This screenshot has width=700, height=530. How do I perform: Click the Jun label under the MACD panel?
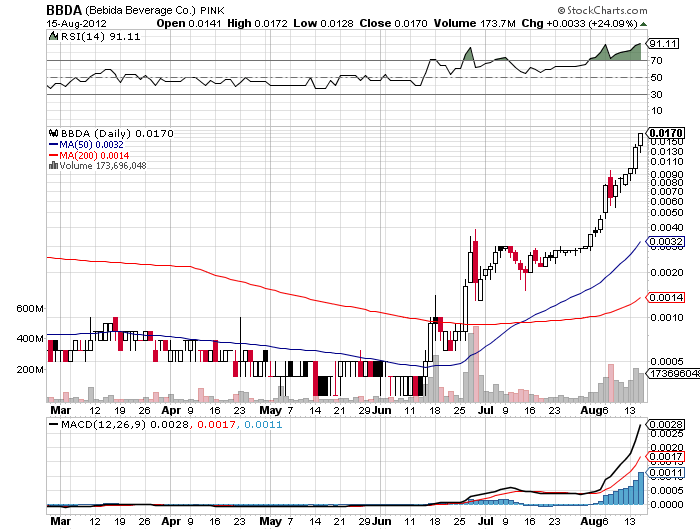coord(382,521)
